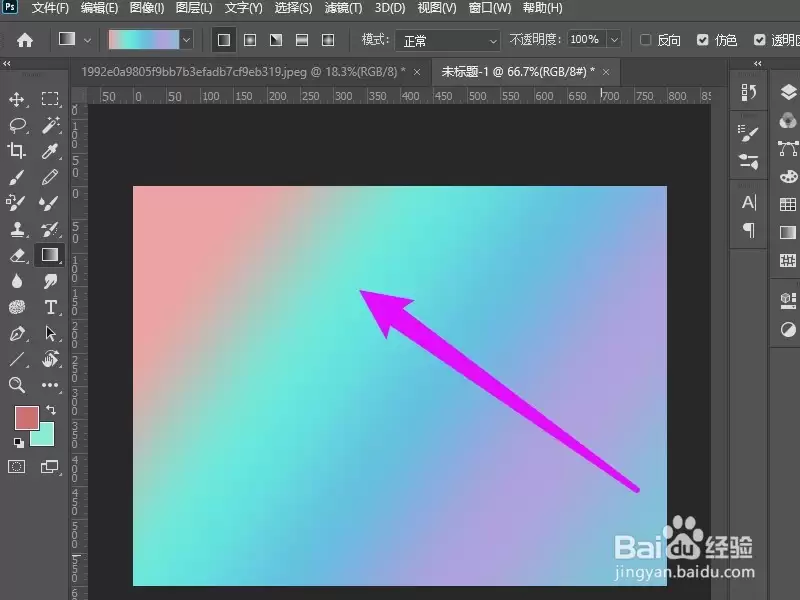Open the Character panel icon
800x600 pixels.
tap(748, 203)
